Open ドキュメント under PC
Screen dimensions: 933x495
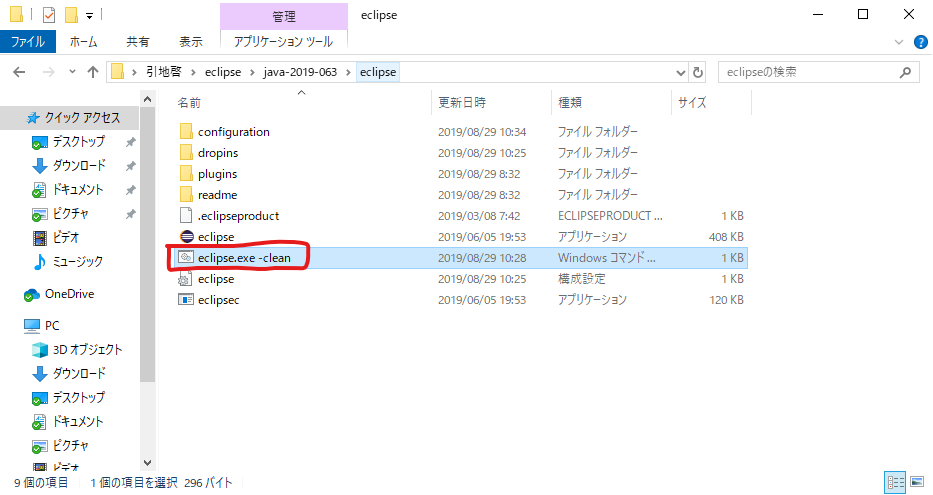click(x=78, y=422)
